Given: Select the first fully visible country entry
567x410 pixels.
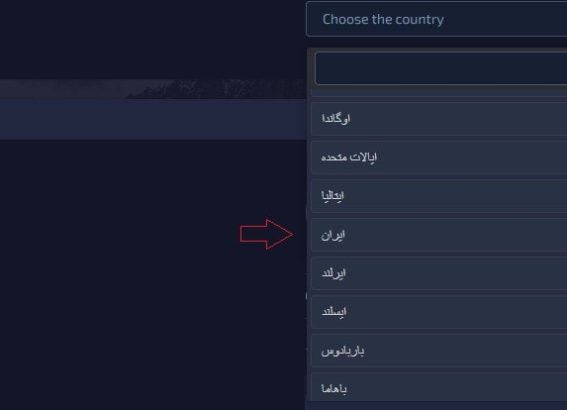Looking at the screenshot, I should click(439, 119).
